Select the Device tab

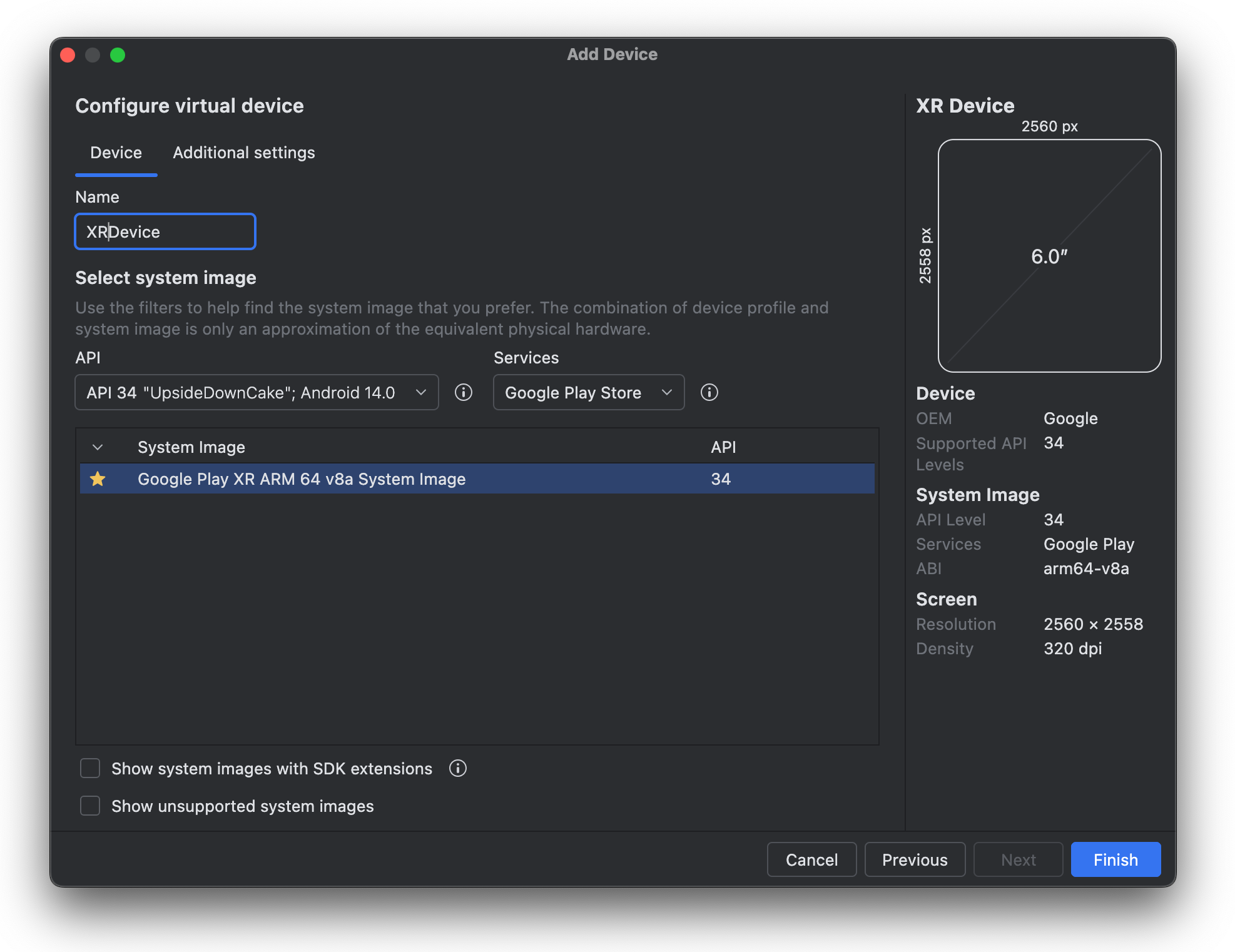(x=116, y=153)
